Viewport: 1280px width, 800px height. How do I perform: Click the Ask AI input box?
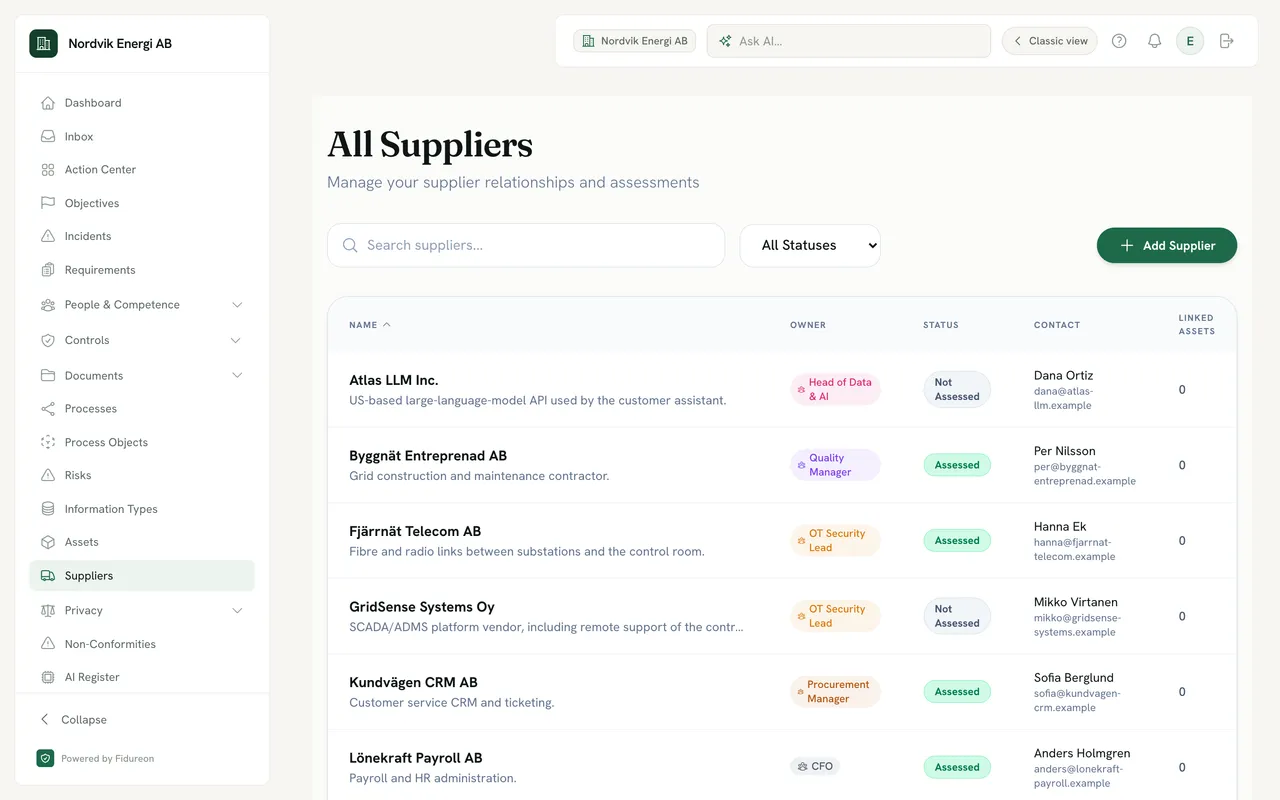[x=849, y=41]
